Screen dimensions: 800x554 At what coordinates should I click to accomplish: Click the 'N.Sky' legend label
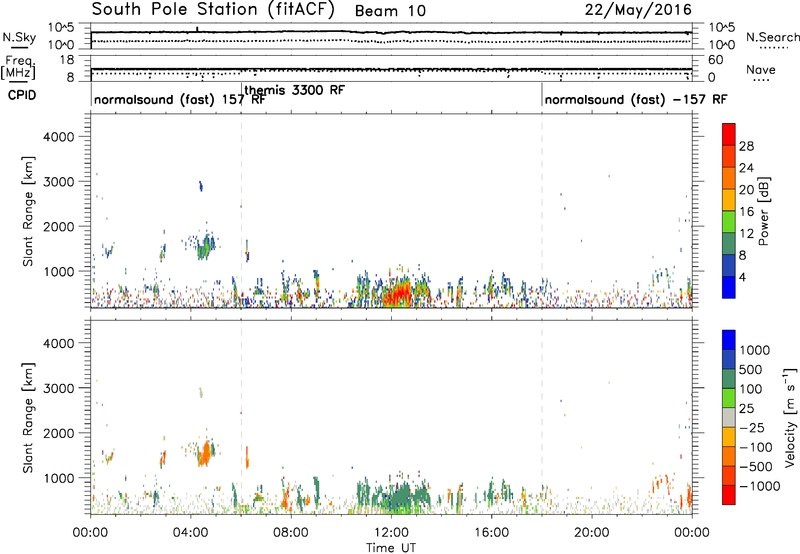pos(19,37)
